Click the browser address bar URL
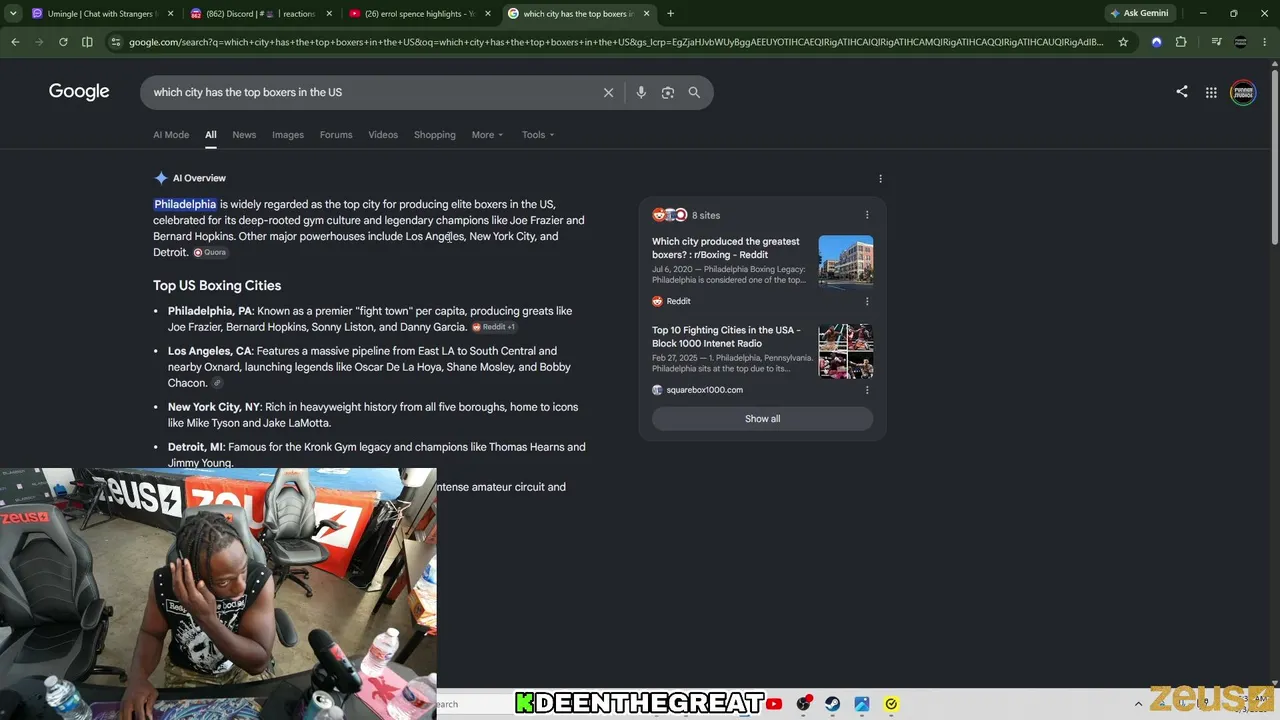 pyautogui.click(x=616, y=42)
